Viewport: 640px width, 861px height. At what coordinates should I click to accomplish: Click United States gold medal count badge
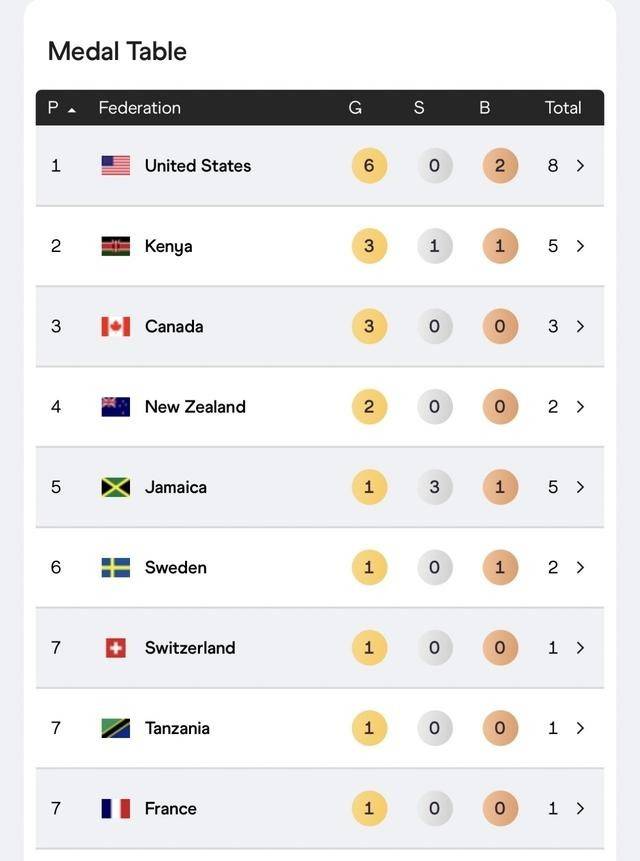369,166
